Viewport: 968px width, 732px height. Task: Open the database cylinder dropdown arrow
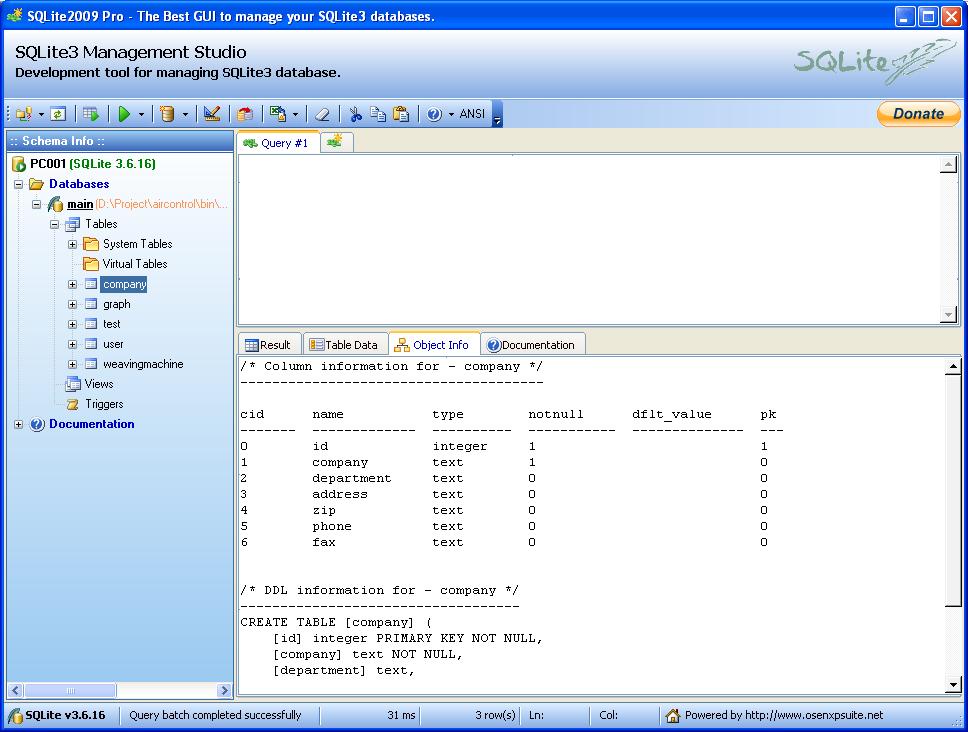click(185, 114)
